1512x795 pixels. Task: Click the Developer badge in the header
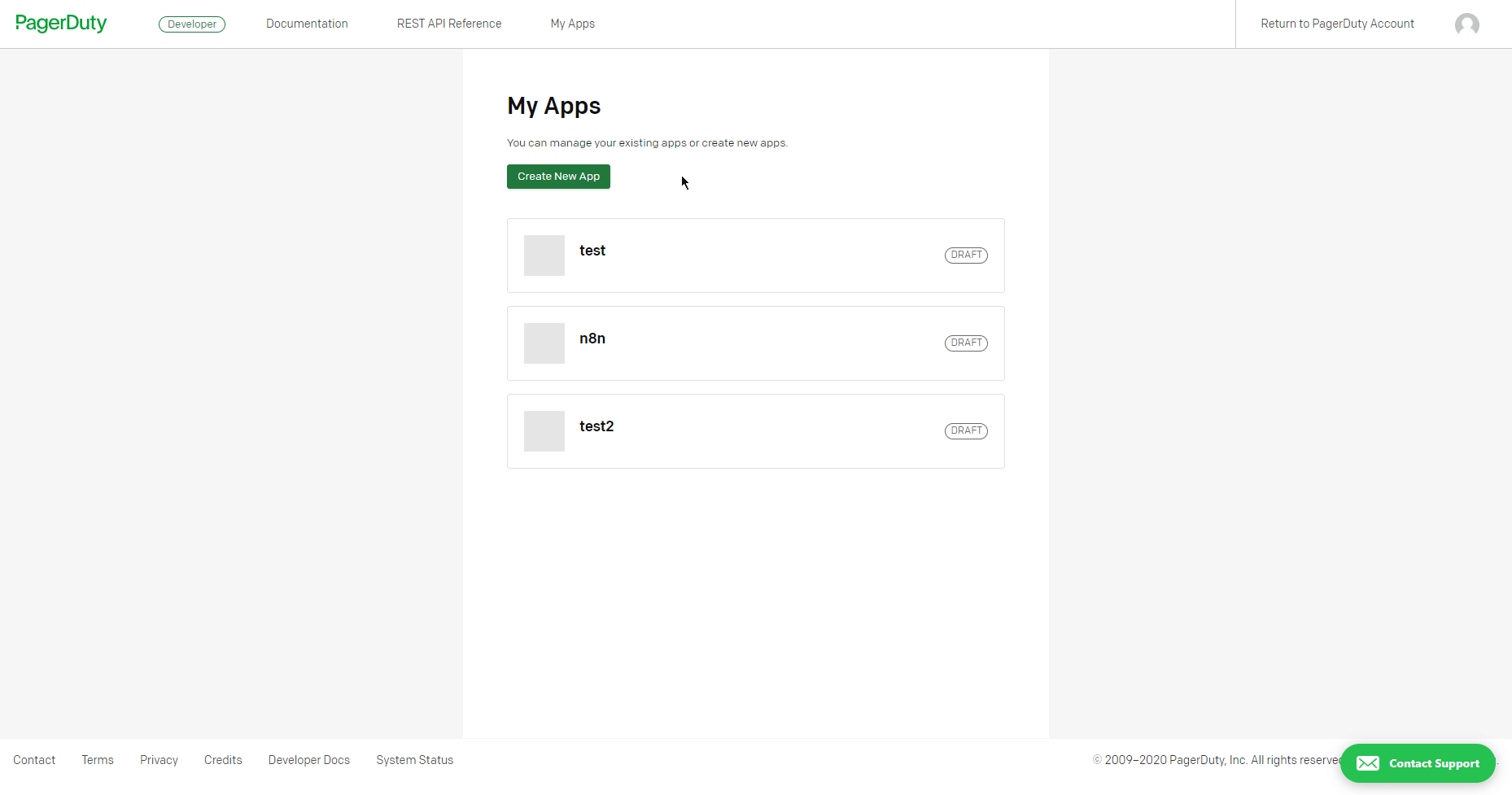192,24
